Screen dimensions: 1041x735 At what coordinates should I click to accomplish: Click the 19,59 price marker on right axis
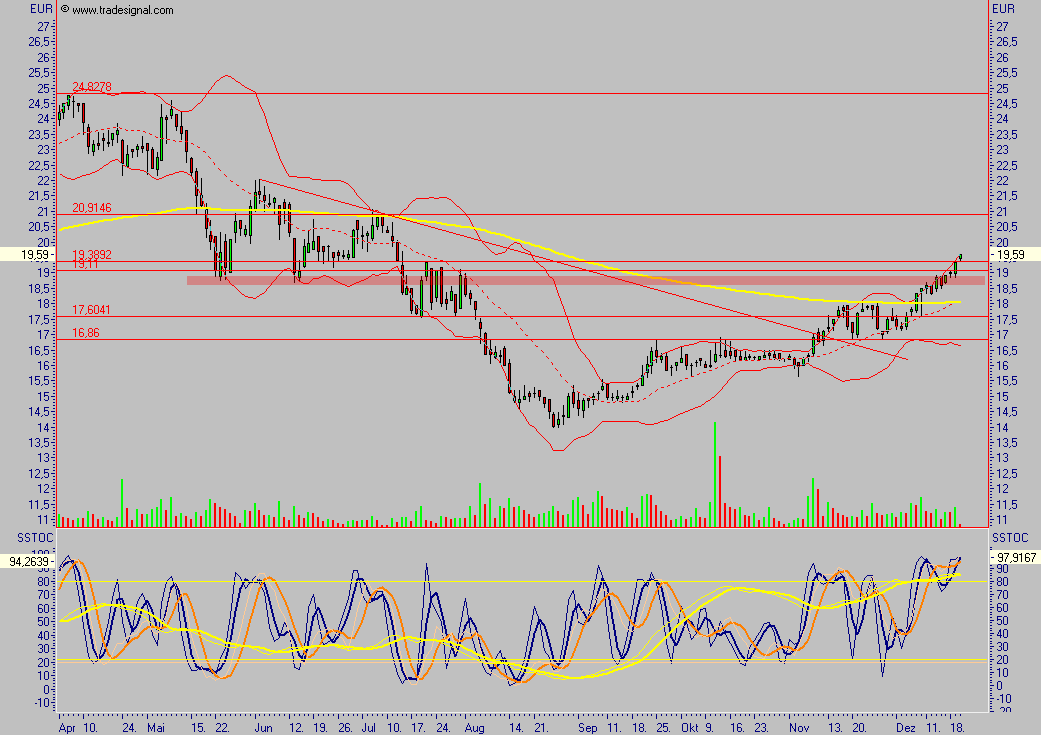click(1010, 254)
